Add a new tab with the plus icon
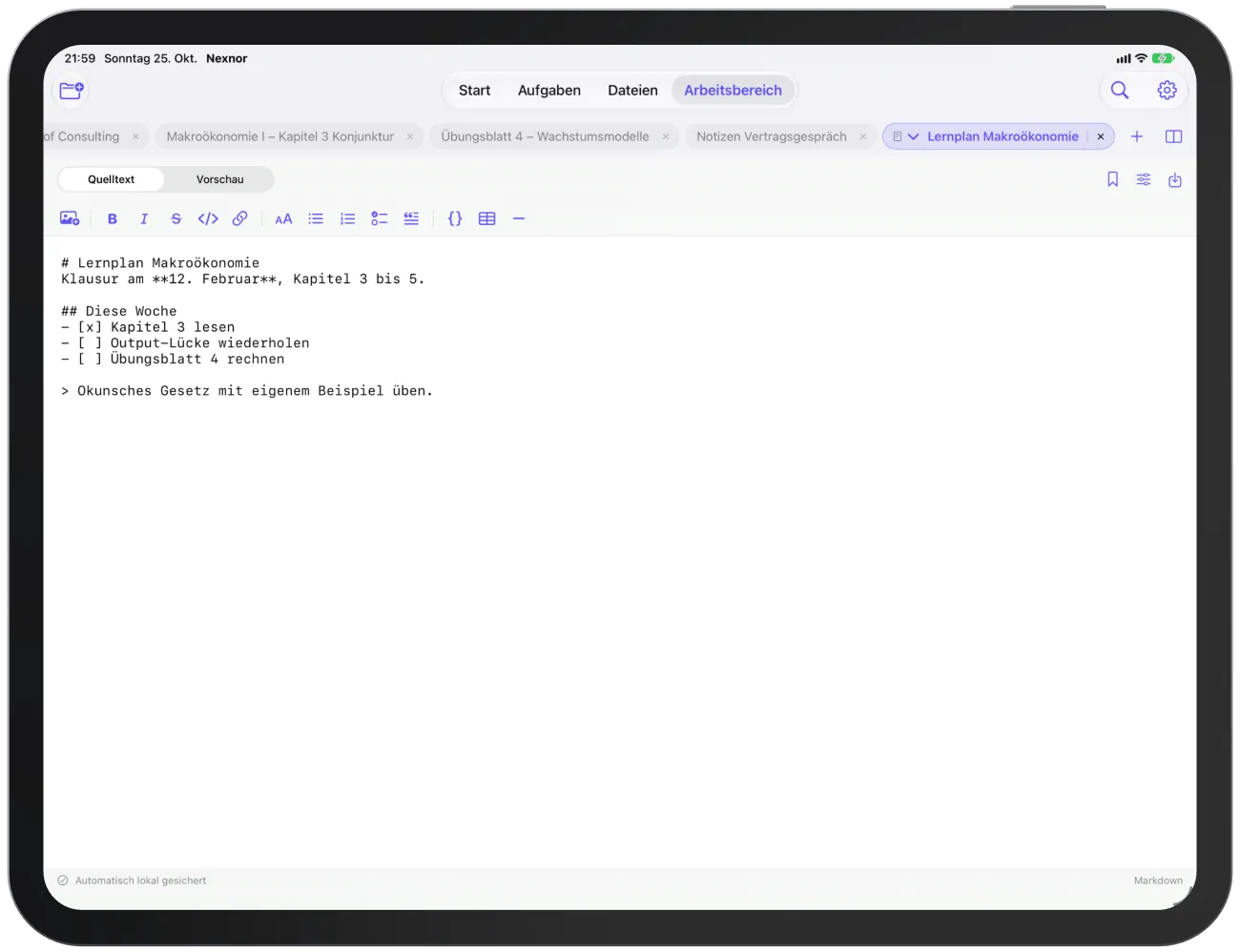Screen dimensions: 1240x952 (1137, 136)
